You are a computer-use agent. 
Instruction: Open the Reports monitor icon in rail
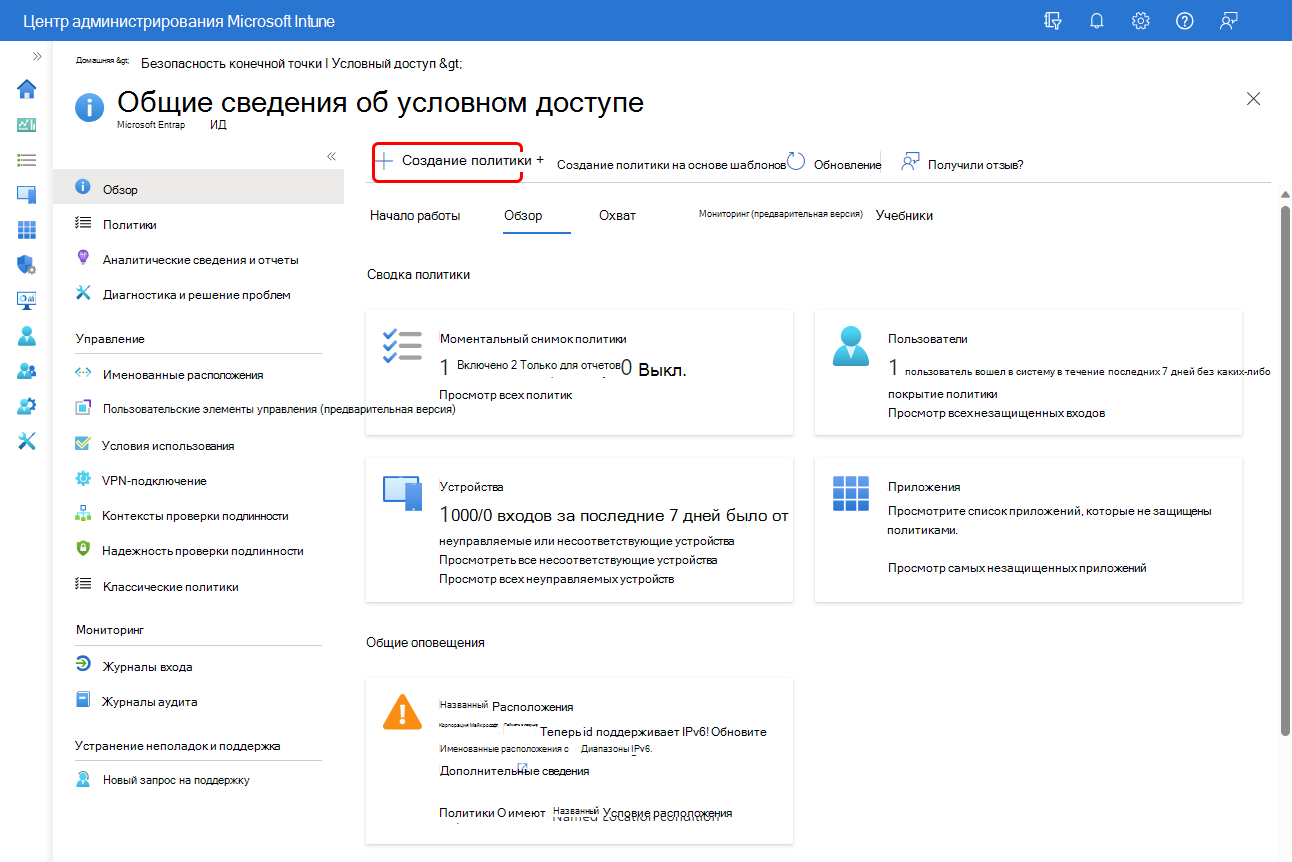pyautogui.click(x=27, y=300)
